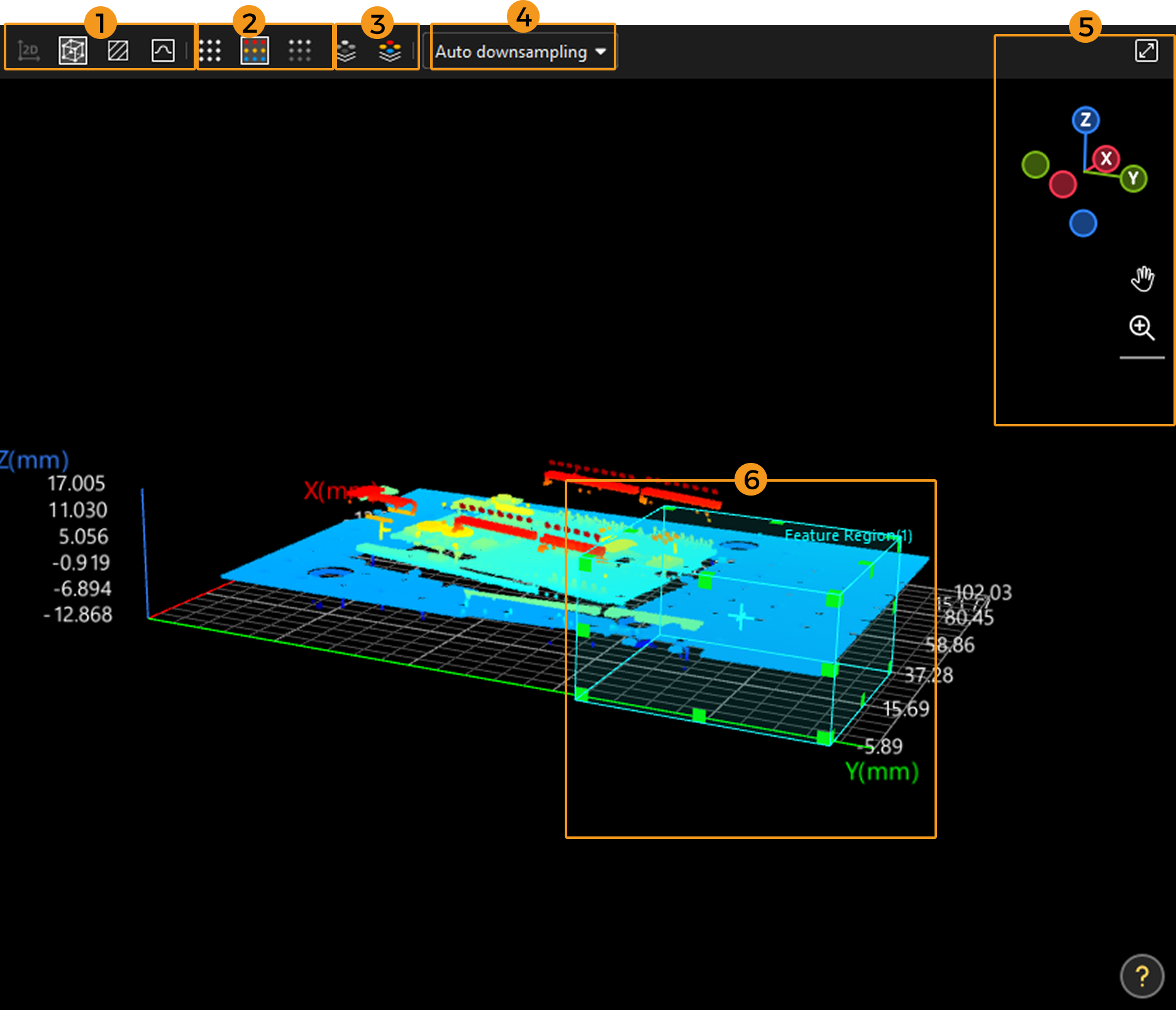Open the profile curve view icon

pos(163,50)
